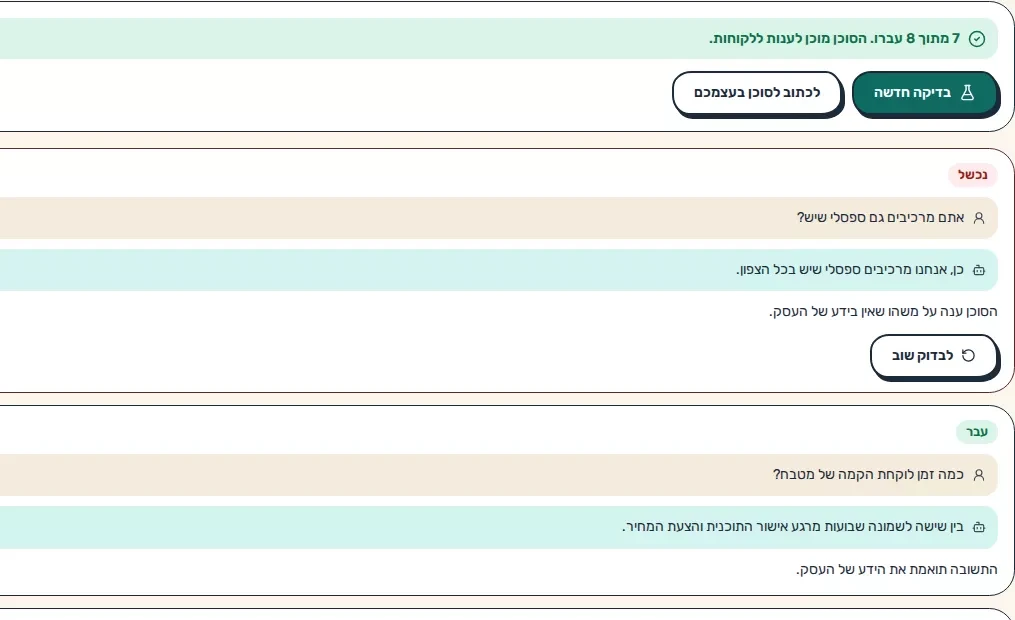The height and width of the screenshot is (620, 1015).
Task: Click the red "נכשל" status badge
Action: (972, 175)
